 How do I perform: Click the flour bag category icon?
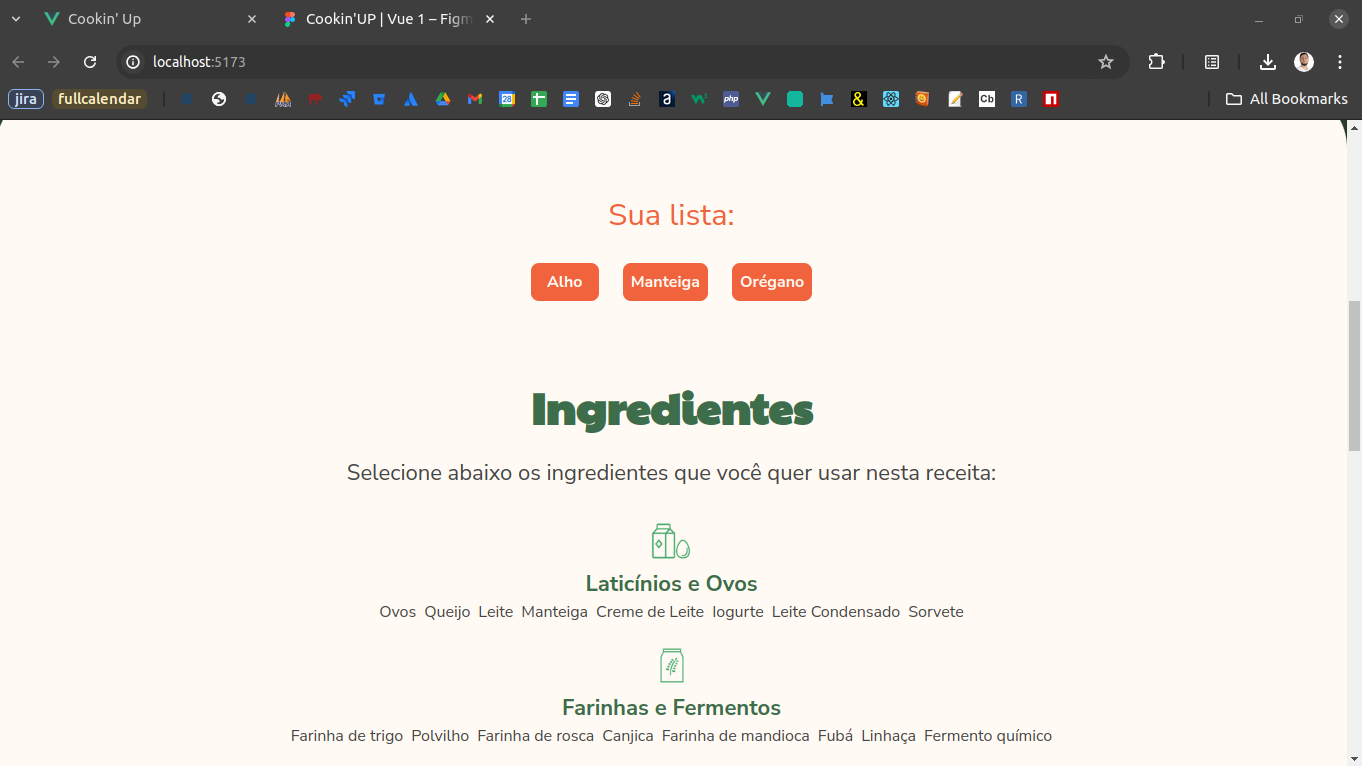pos(672,665)
